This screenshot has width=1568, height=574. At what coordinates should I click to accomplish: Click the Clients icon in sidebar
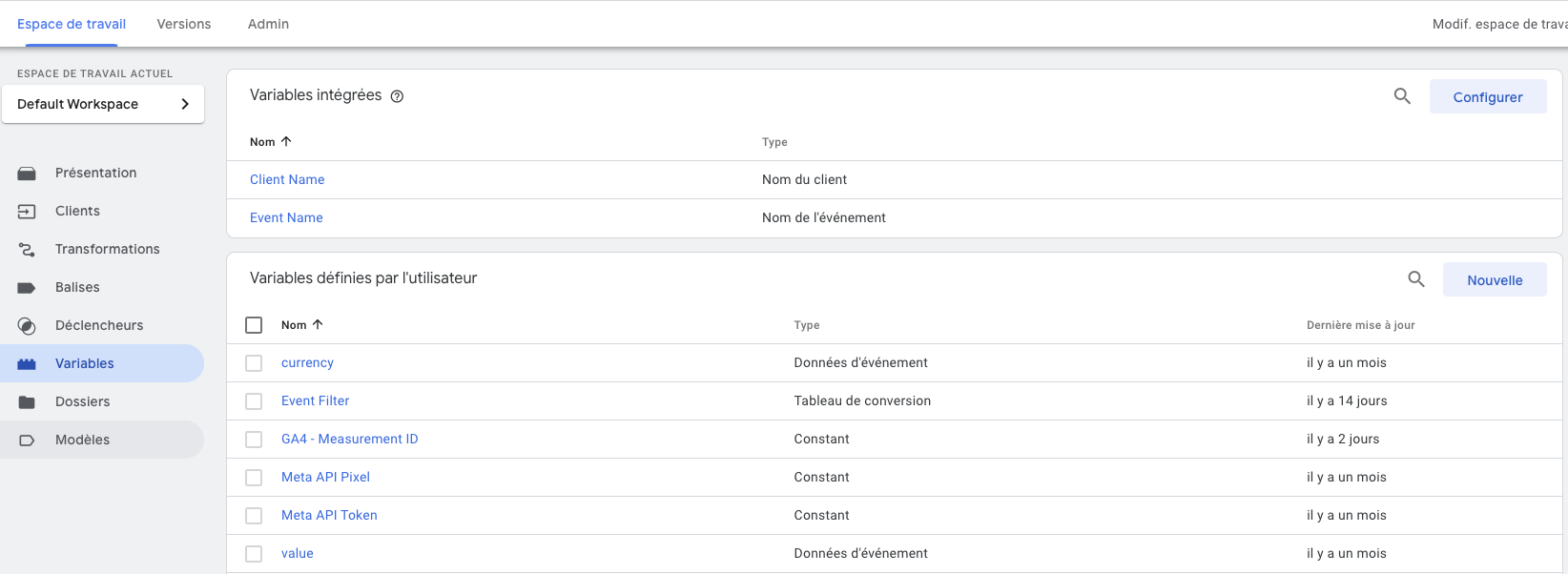pos(27,212)
